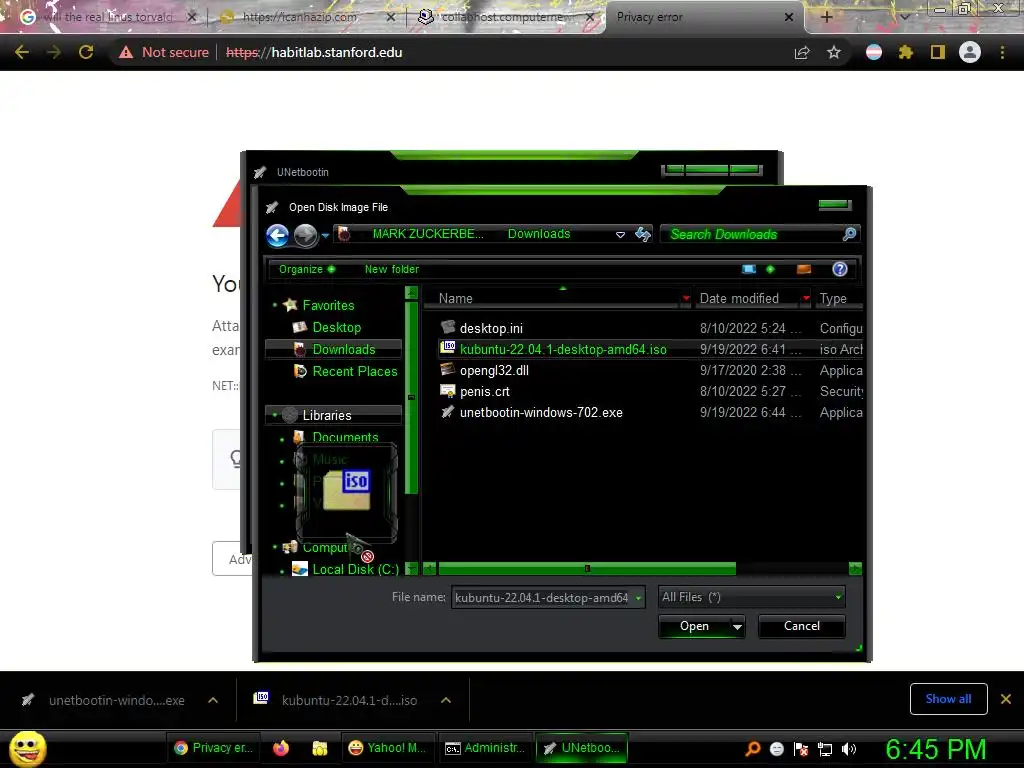Expand unetbootin download item options
This screenshot has height=768, width=1024.
[x=213, y=700]
